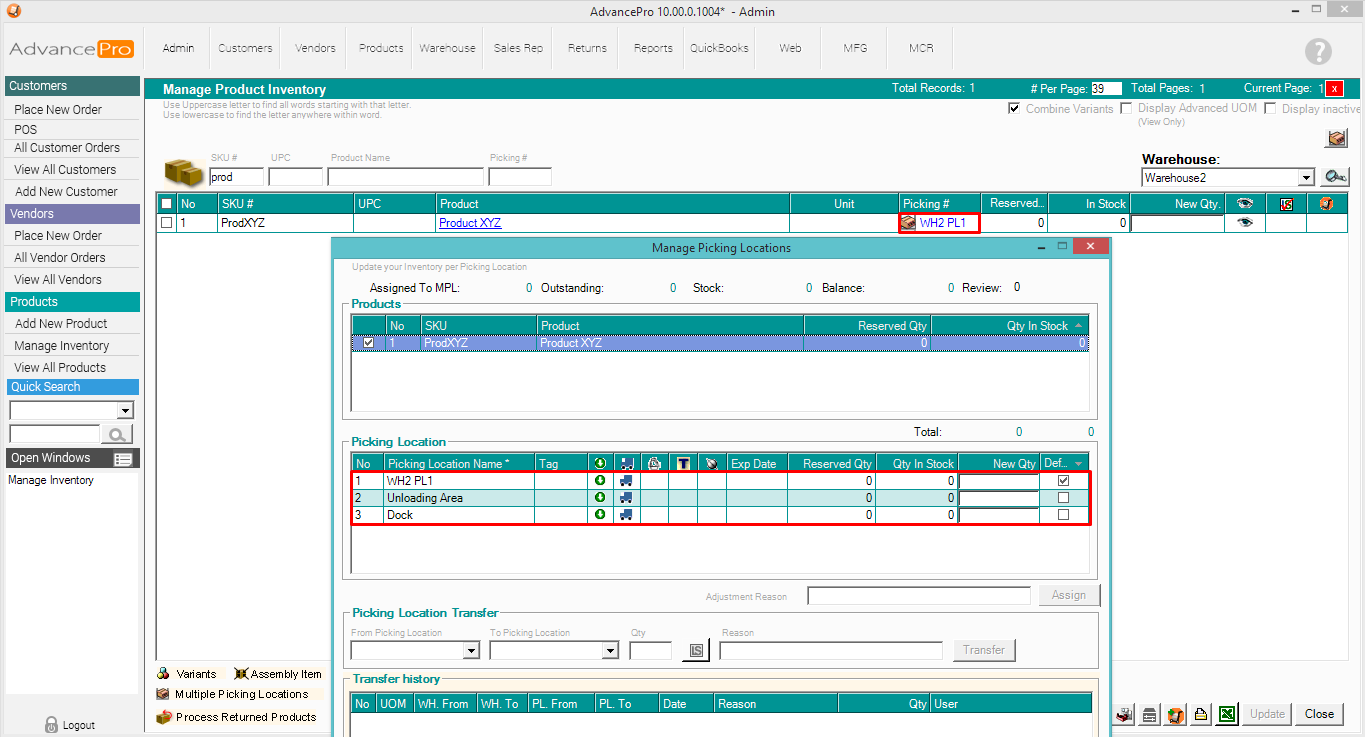
Task: Click the New Qty field for WH2 PL1
Action: tap(998, 481)
